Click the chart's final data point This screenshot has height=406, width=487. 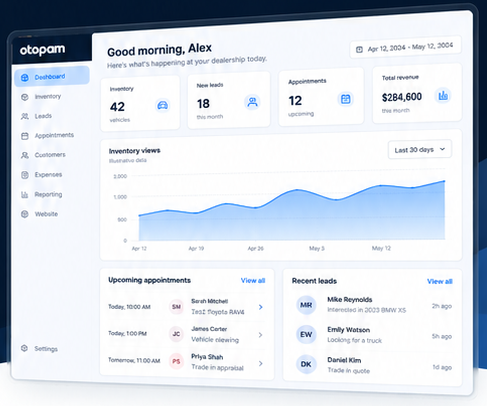pos(444,181)
